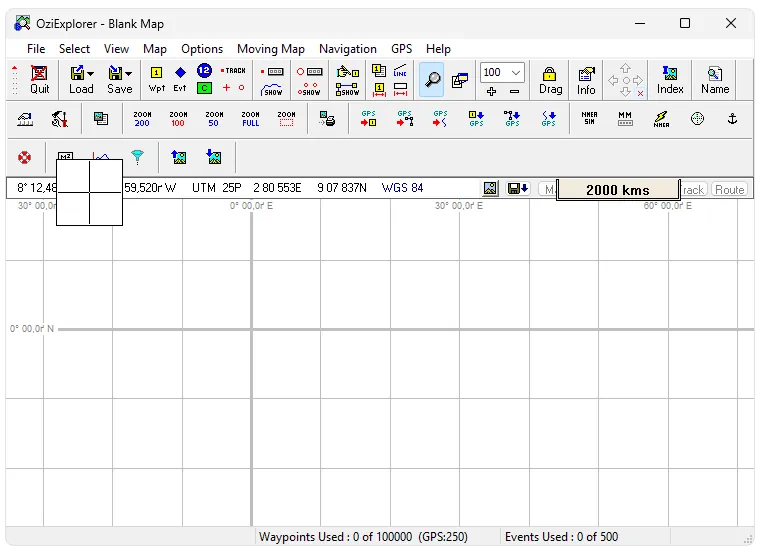Click the picture icon beside WGS 84
Viewport: 762px width, 553px height.
click(x=490, y=189)
